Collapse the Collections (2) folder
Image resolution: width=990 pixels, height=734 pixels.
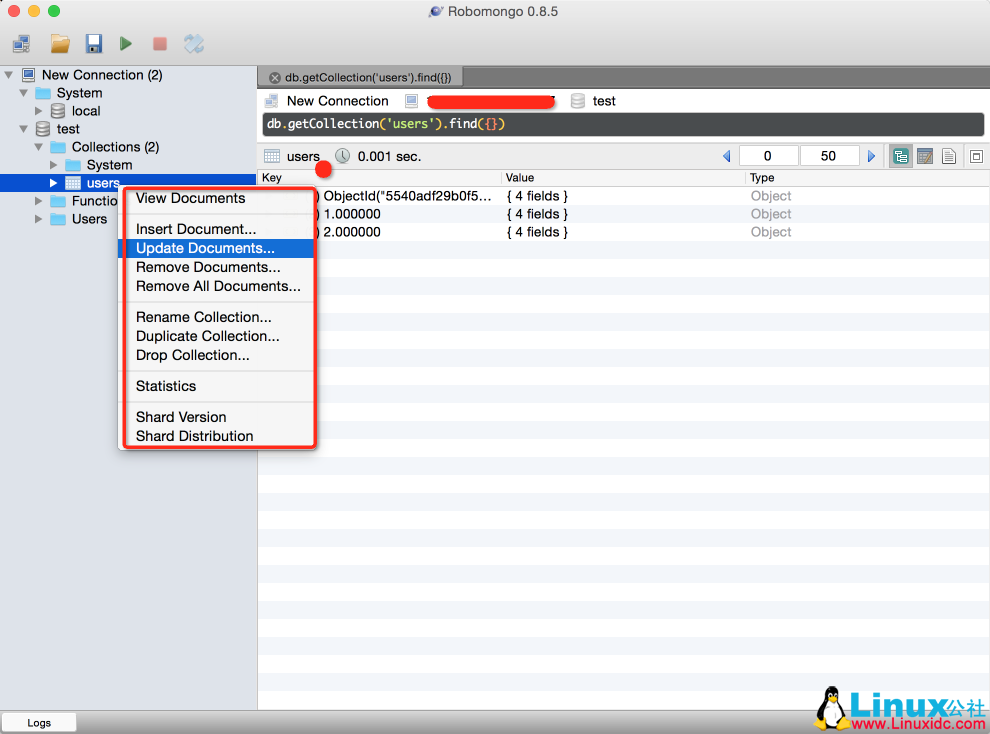coord(39,147)
